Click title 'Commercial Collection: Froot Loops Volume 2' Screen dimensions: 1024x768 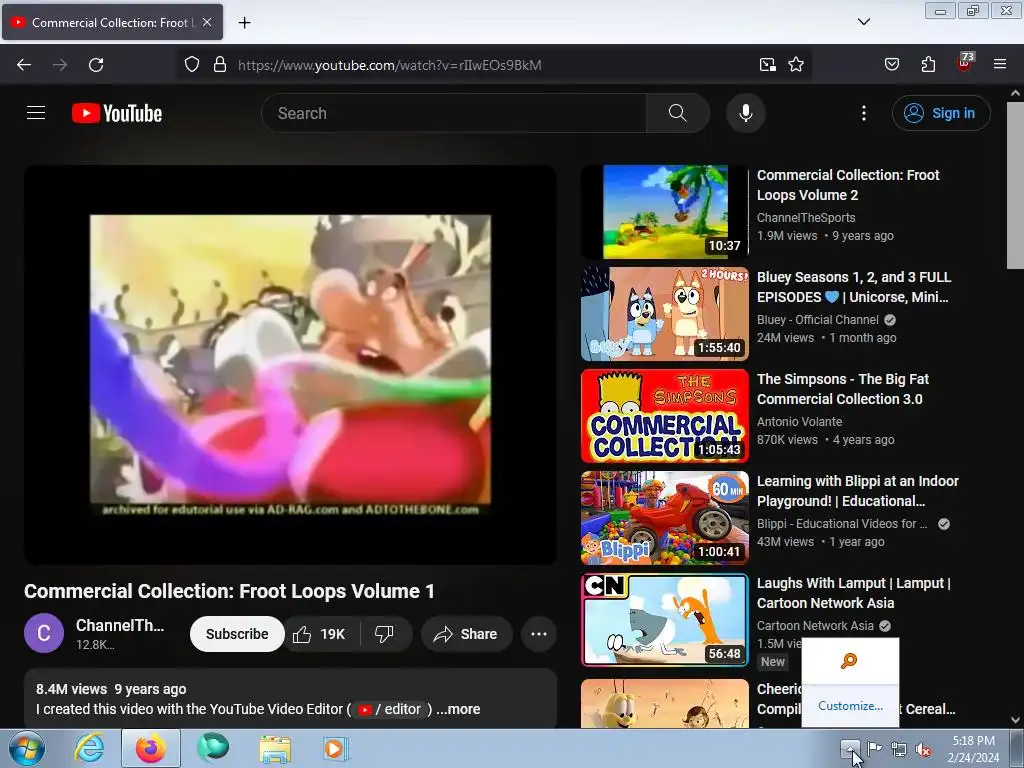[848, 185]
